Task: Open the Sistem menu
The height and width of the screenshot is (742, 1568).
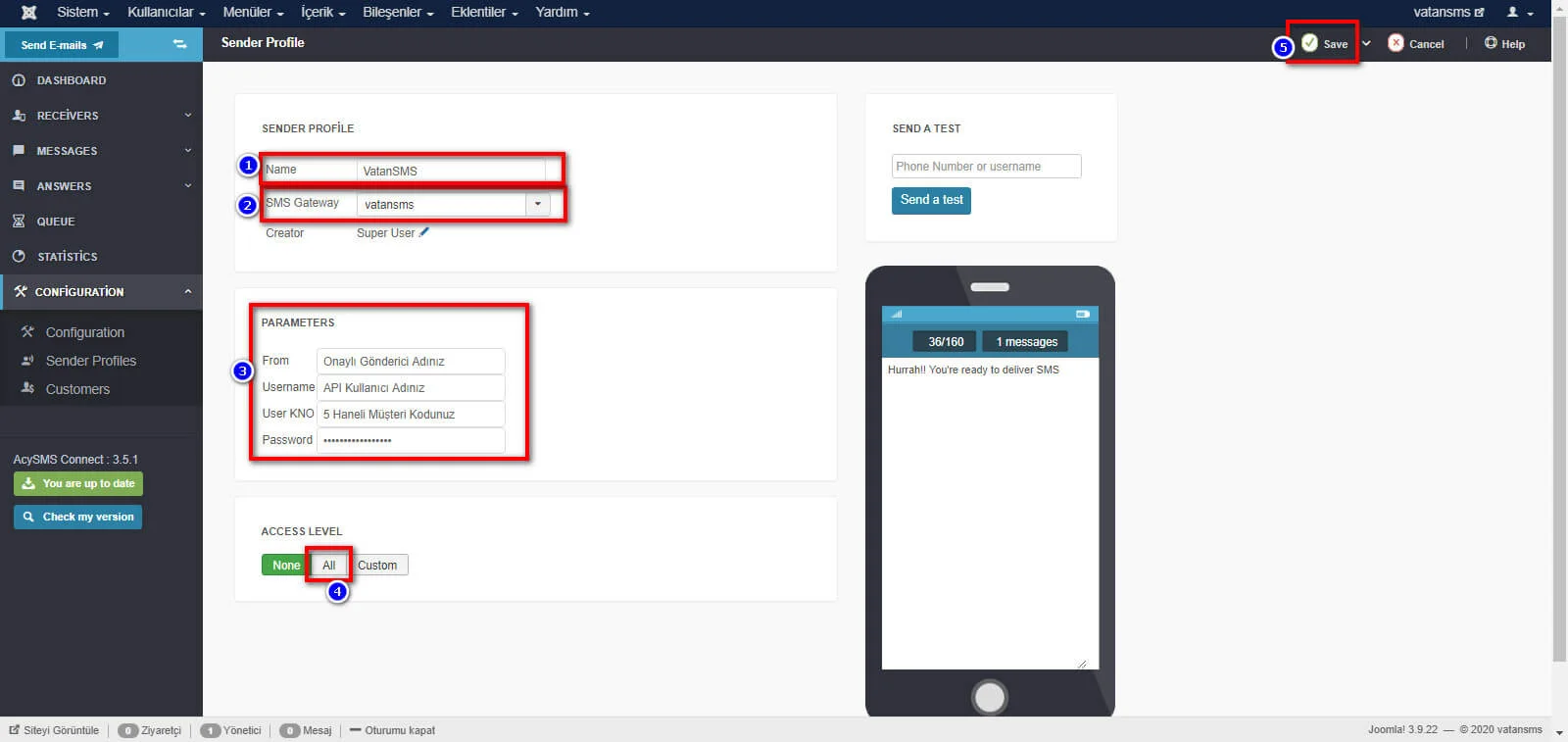Action: [x=82, y=13]
